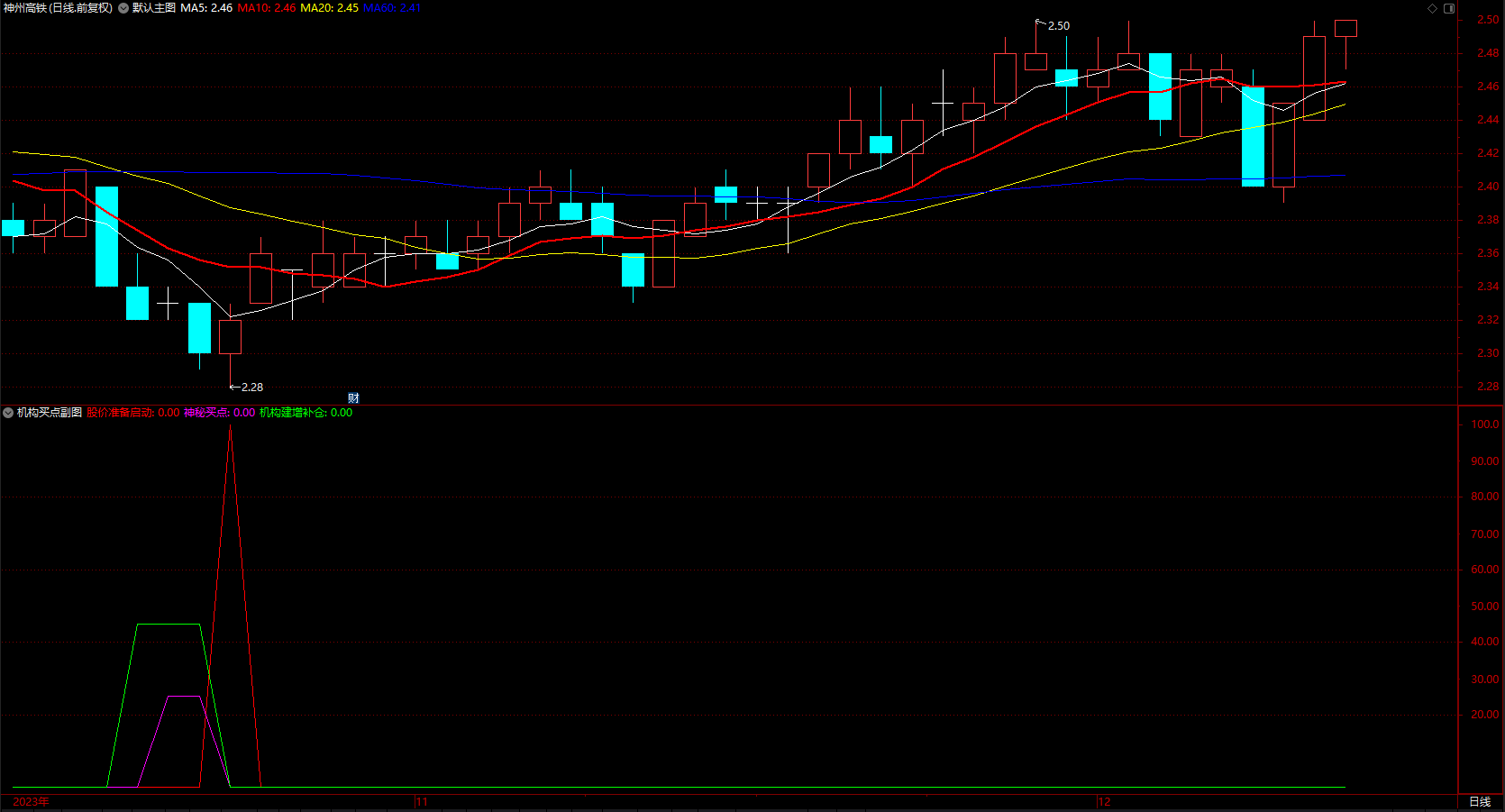This screenshot has width=1505, height=812.
Task: Click the 2.46 price axis label
Action: 1488,87
